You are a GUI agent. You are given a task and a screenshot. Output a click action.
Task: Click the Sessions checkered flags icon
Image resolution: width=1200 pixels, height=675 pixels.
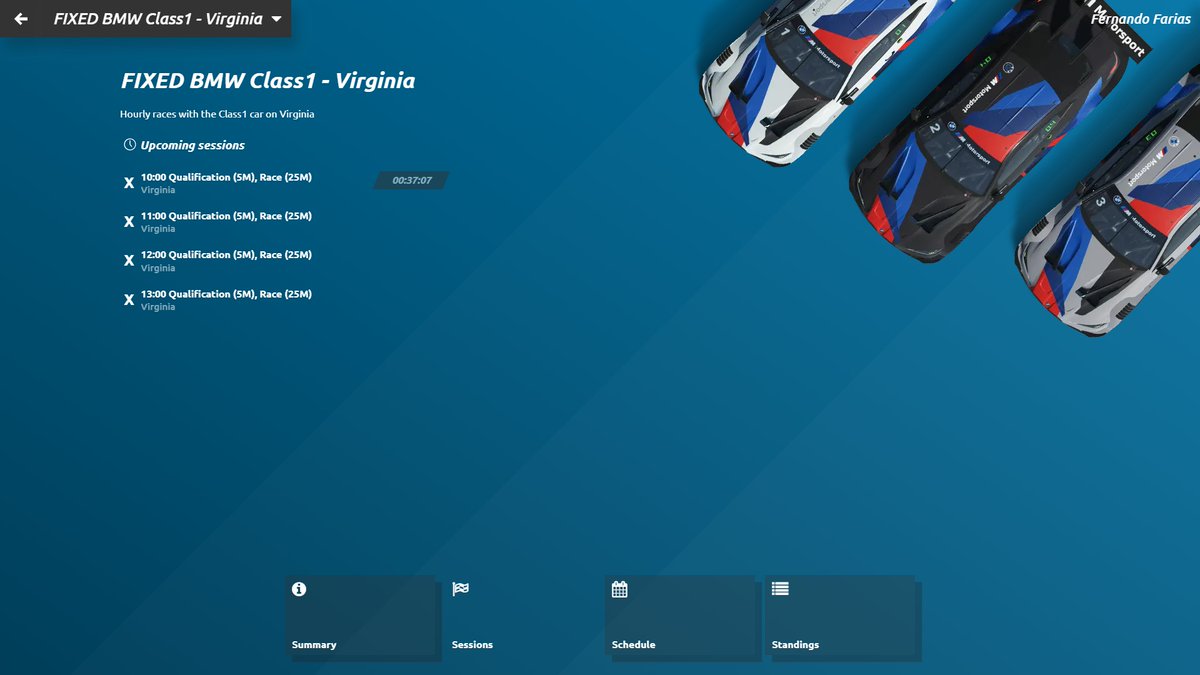click(460, 589)
